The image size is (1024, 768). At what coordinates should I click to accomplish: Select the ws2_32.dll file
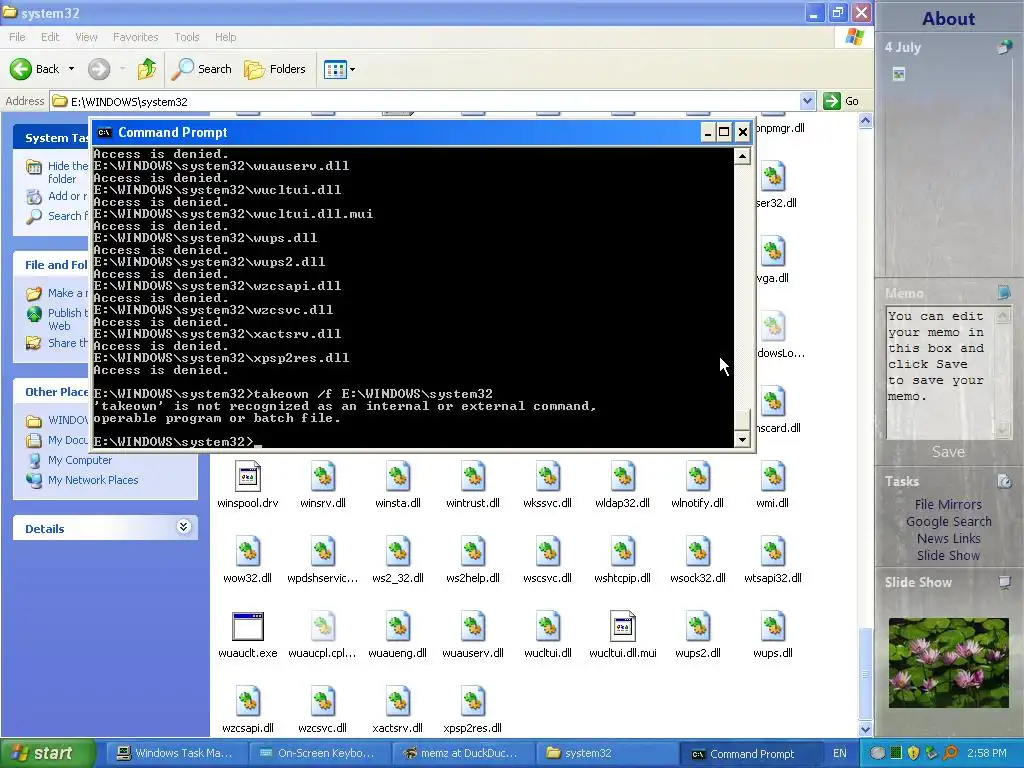coord(398,552)
